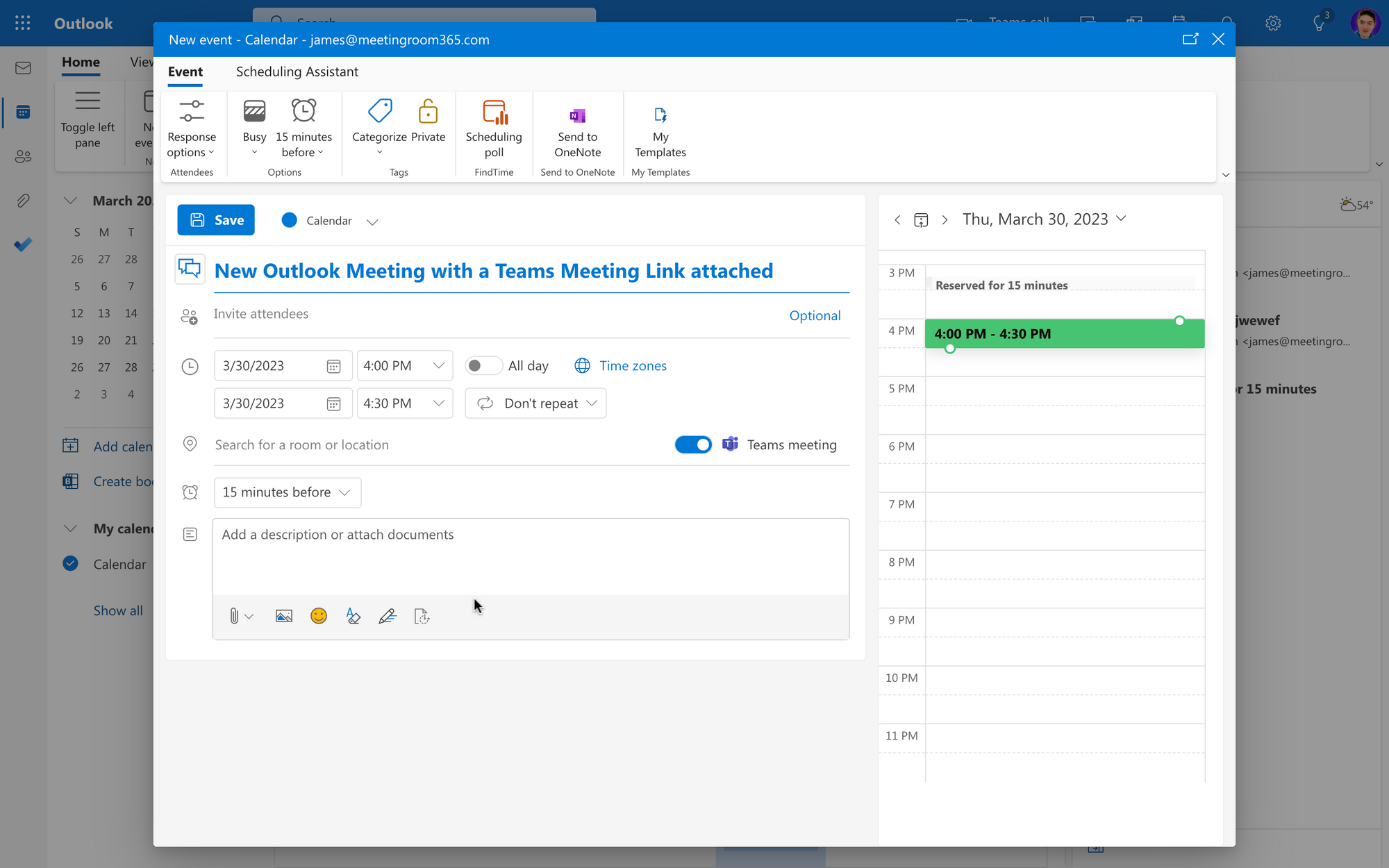Open the Send to OneNote panel
Viewport: 1389px width, 868px height.
click(x=577, y=130)
